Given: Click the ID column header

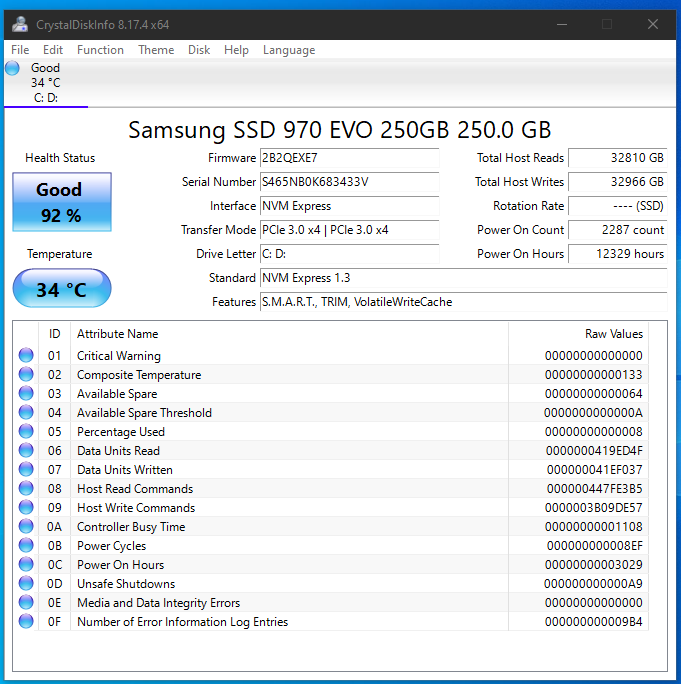Looking at the screenshot, I should 55,334.
